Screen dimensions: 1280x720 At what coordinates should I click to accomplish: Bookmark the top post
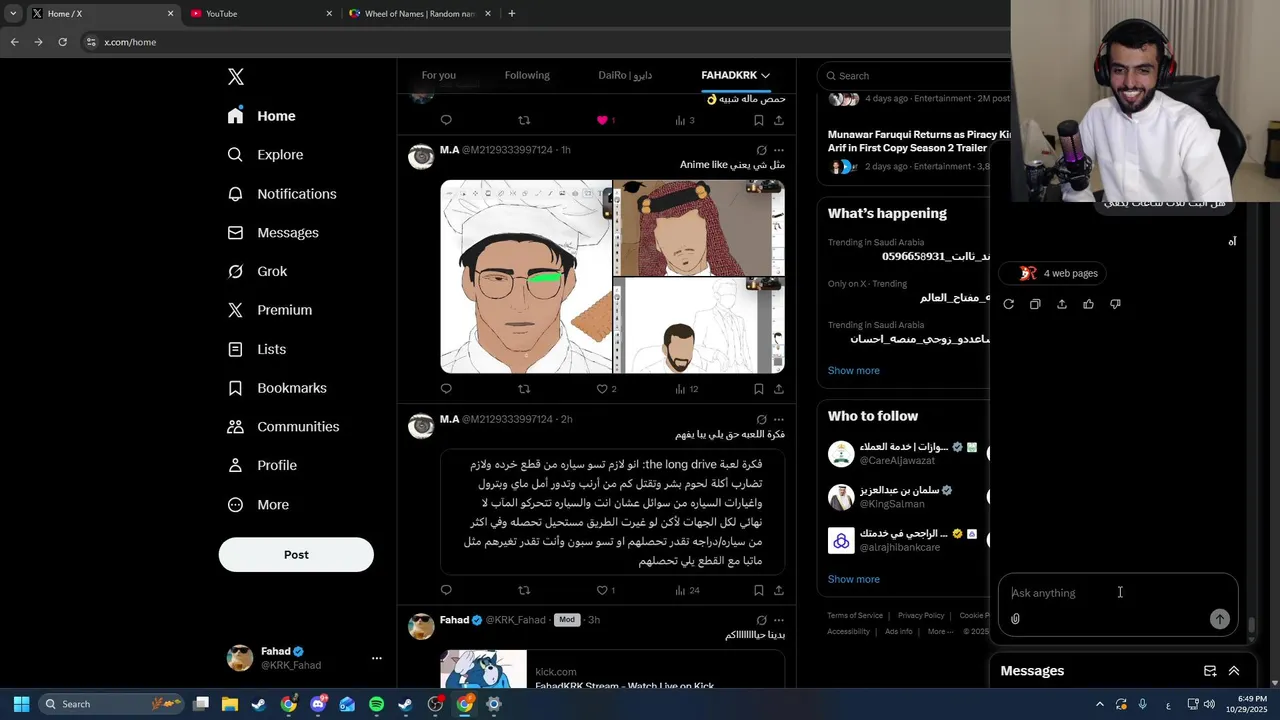(759, 120)
